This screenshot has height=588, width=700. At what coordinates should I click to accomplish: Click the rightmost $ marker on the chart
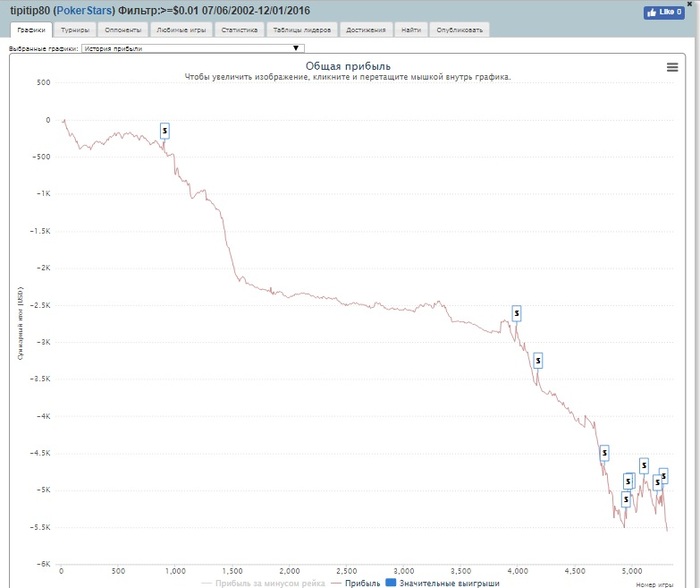click(x=664, y=476)
